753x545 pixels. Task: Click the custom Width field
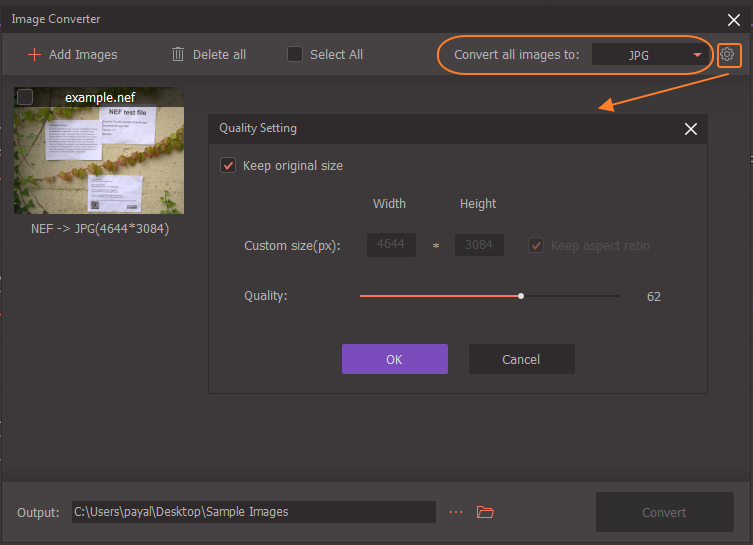[391, 246]
